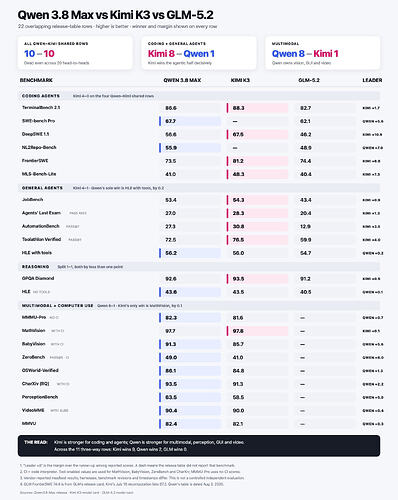This screenshot has height=500, width=398.
Task: Click the QWEN 3.8 MAX column header
Action: [182, 80]
